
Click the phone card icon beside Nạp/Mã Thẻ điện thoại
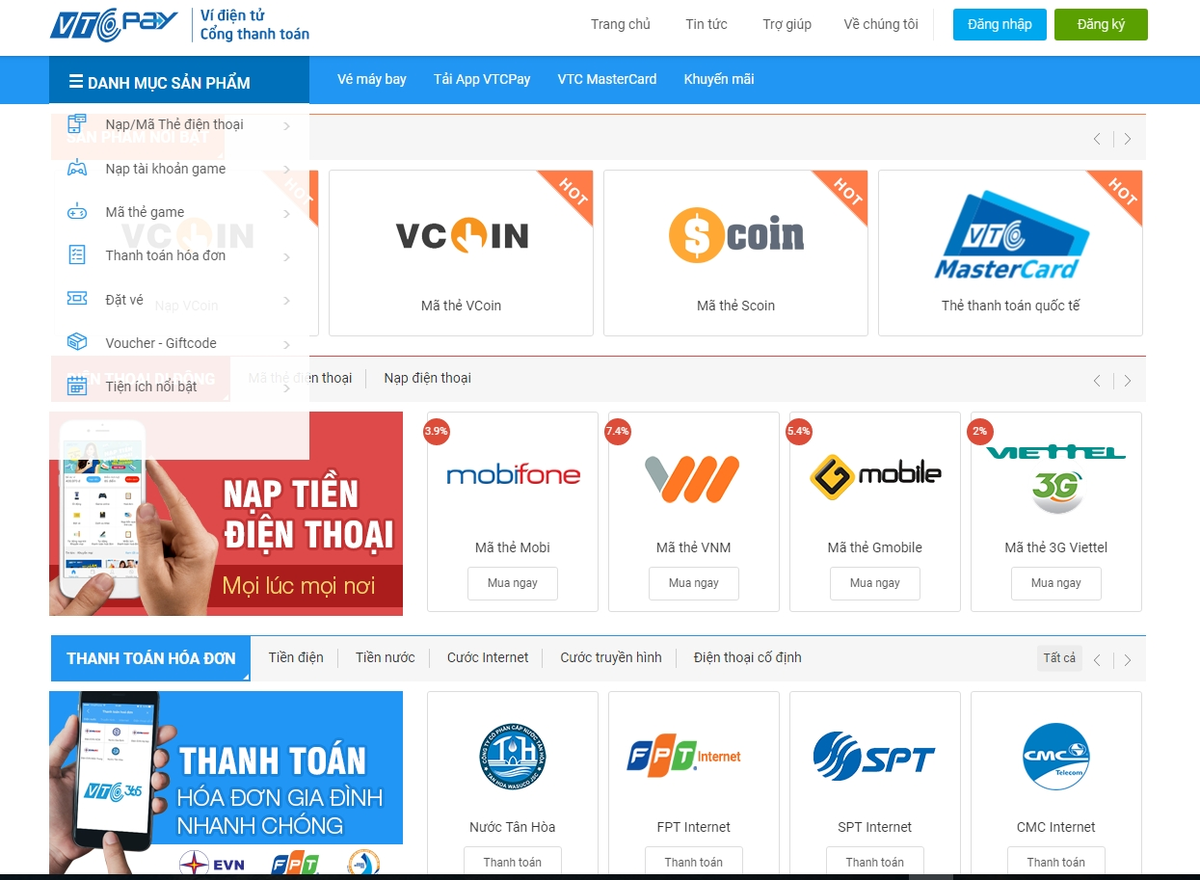pos(77,125)
